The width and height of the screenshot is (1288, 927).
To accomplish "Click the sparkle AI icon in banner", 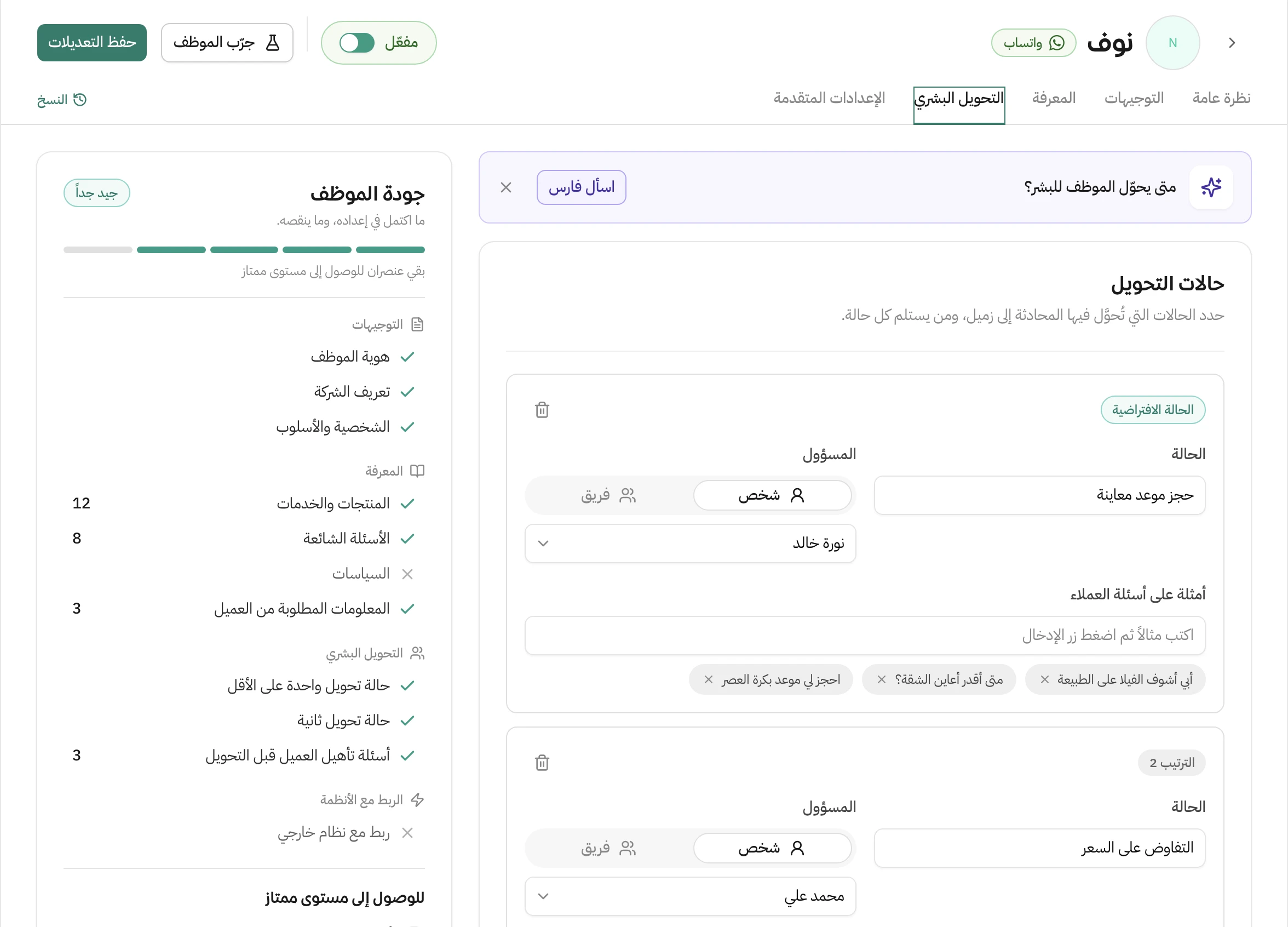I will point(1211,187).
